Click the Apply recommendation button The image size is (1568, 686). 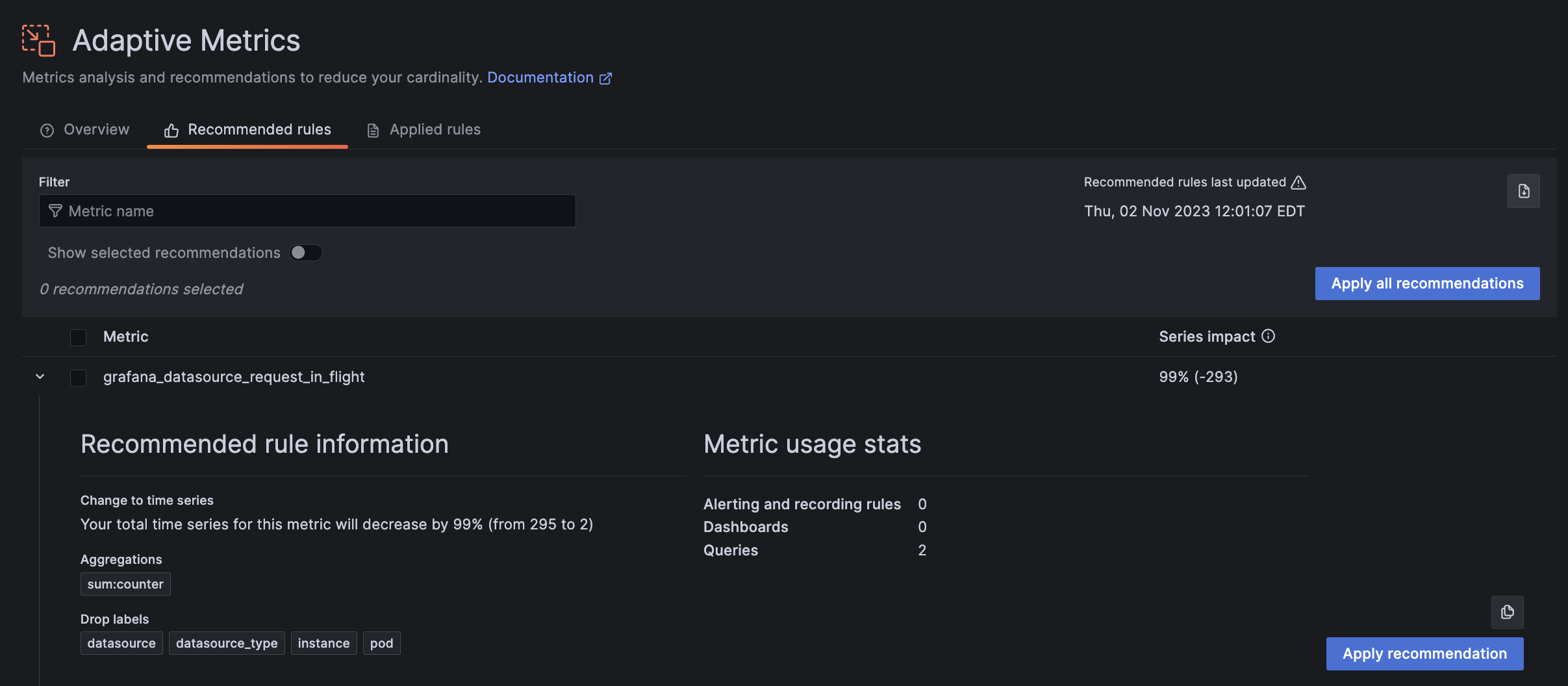tap(1424, 654)
